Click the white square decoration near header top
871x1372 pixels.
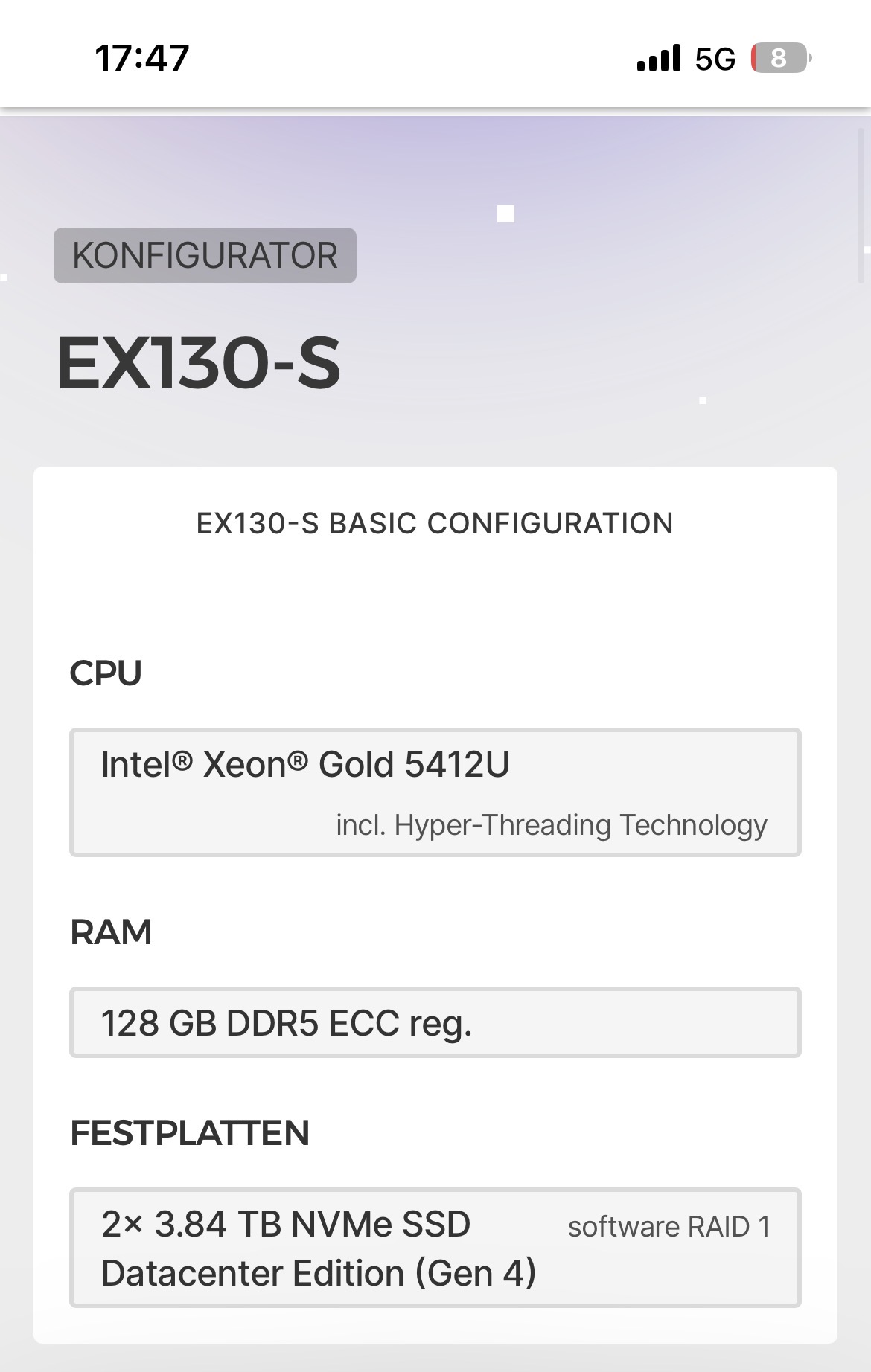pos(505,214)
